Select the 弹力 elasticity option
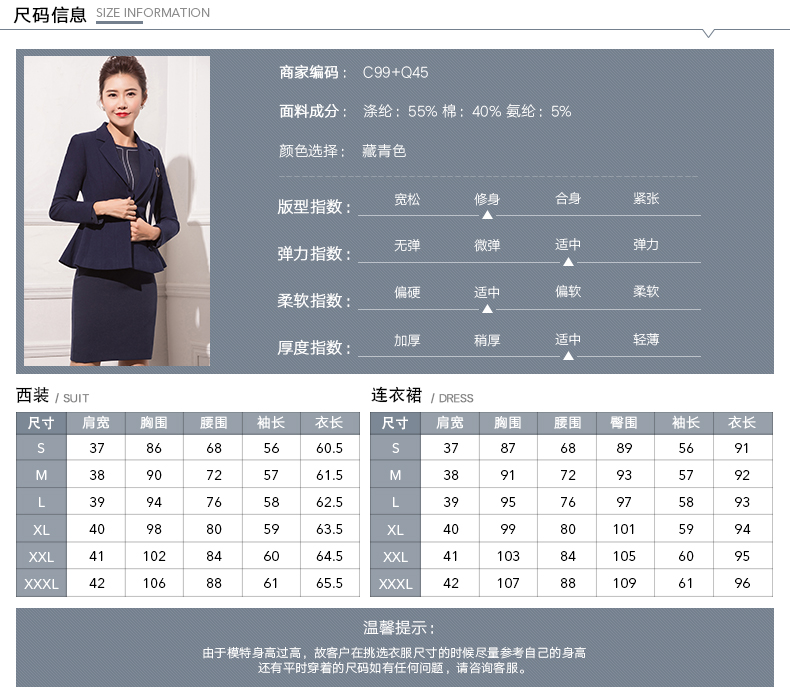The image size is (790, 693). (646, 245)
